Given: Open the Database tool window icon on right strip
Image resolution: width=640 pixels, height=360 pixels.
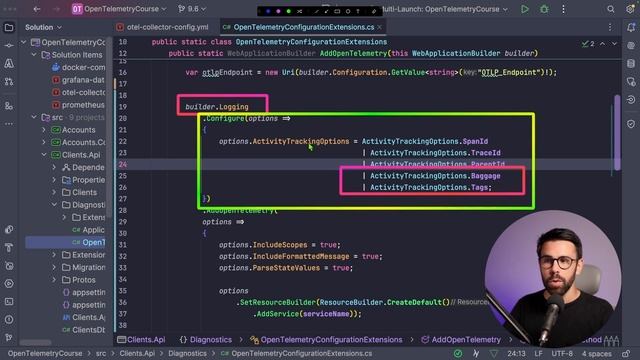Looking at the screenshot, I should pyautogui.click(x=631, y=63).
